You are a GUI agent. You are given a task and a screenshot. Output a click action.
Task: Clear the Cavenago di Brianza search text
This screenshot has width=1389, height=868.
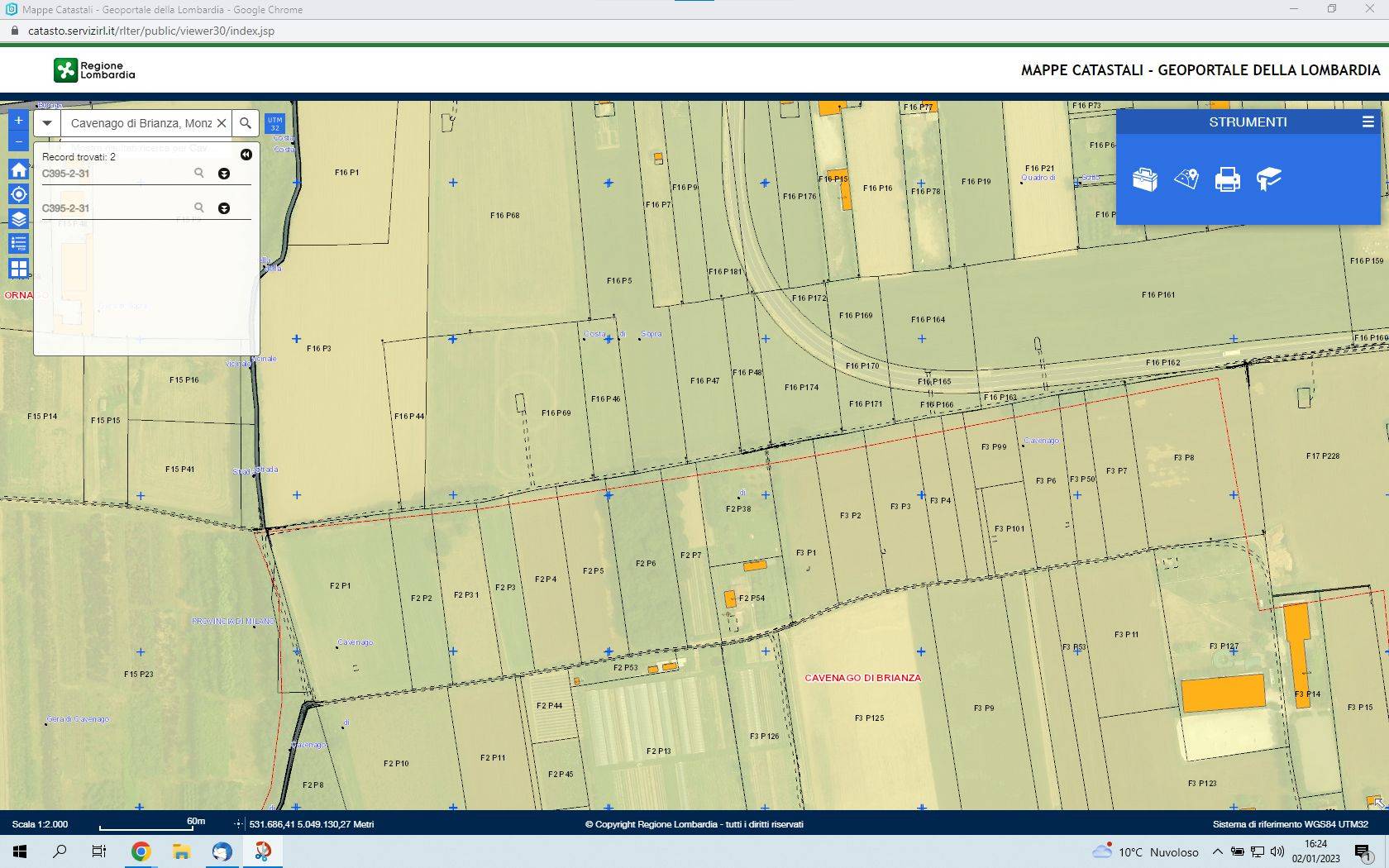point(222,123)
